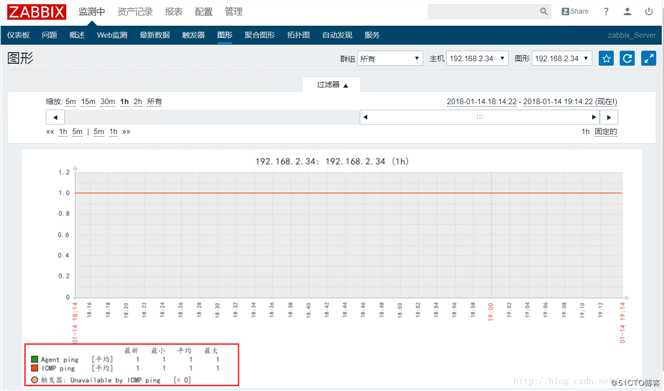Add graph to favorites with star icon
The width and height of the screenshot is (664, 391).
click(606, 58)
